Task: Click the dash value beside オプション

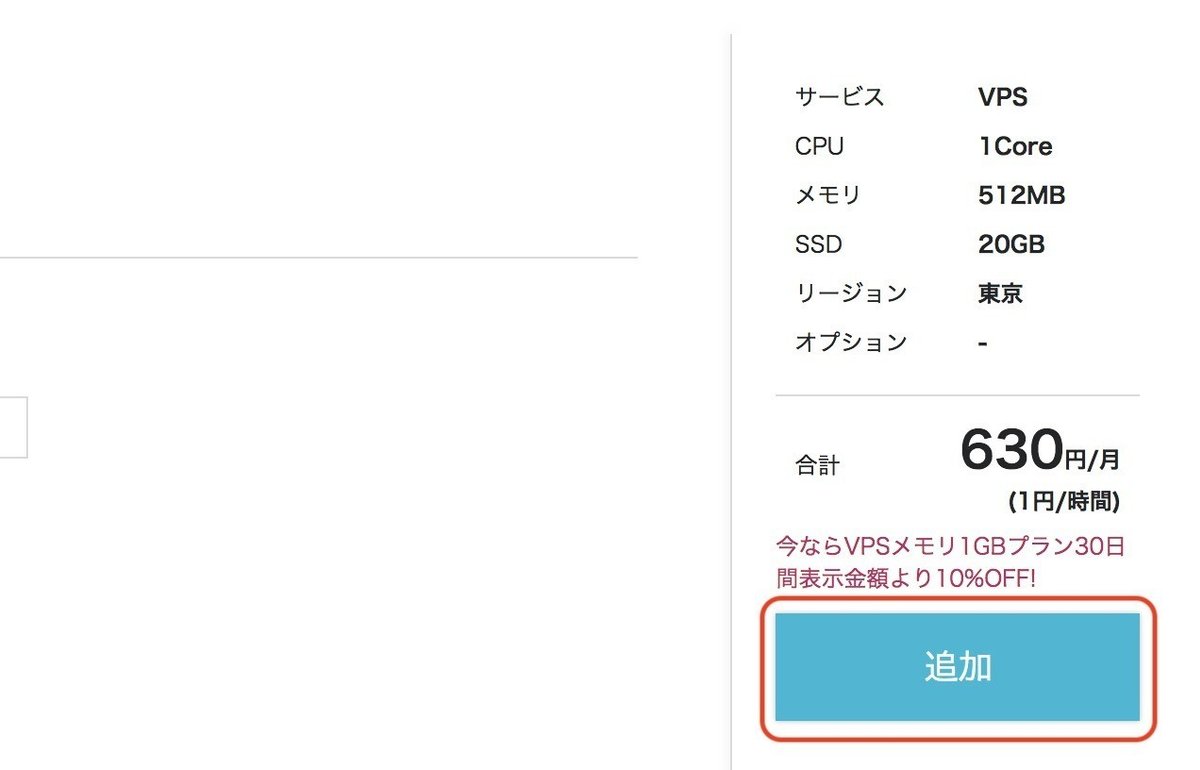Action: tap(983, 343)
